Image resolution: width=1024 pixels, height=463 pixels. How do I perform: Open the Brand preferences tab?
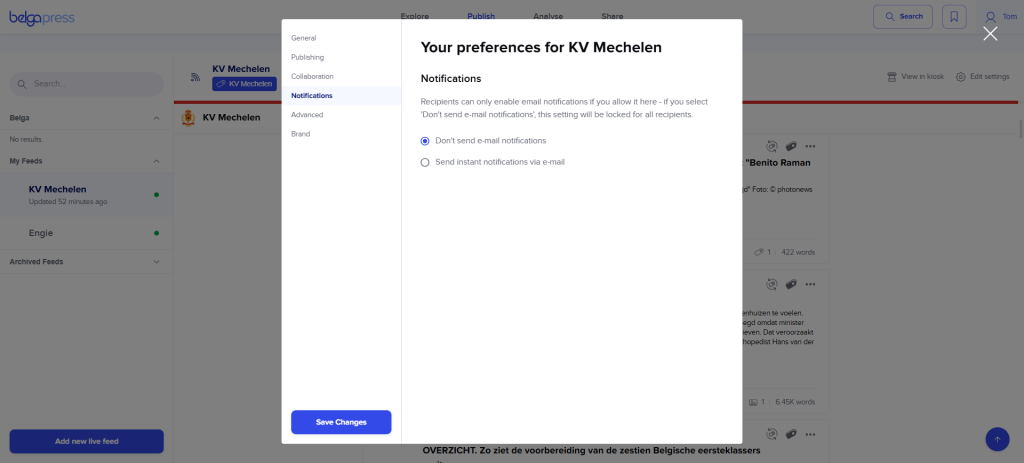pos(300,134)
